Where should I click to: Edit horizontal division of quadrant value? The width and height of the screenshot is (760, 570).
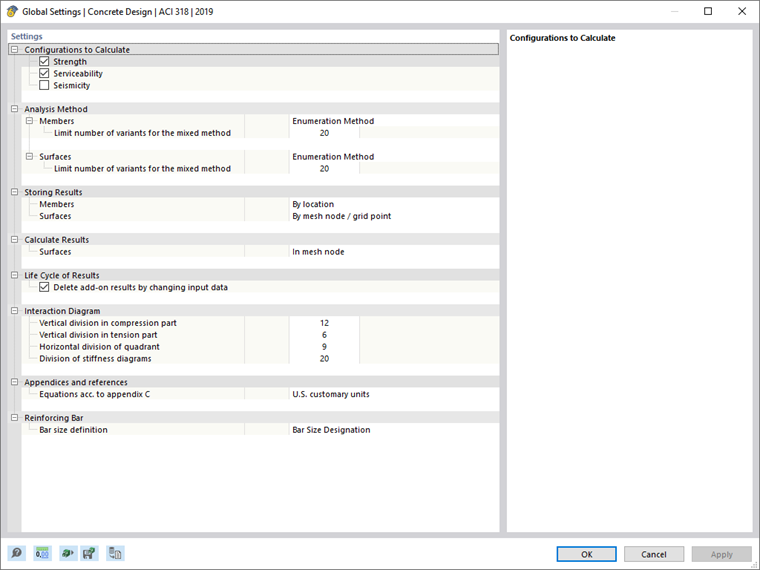click(x=324, y=347)
